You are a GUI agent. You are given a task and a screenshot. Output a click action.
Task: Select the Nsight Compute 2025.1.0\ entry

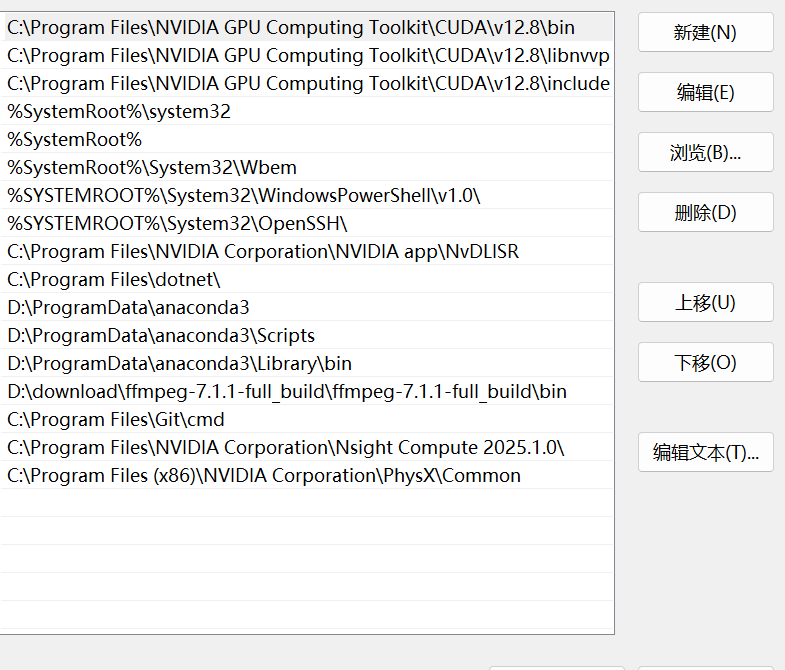[x=307, y=448]
